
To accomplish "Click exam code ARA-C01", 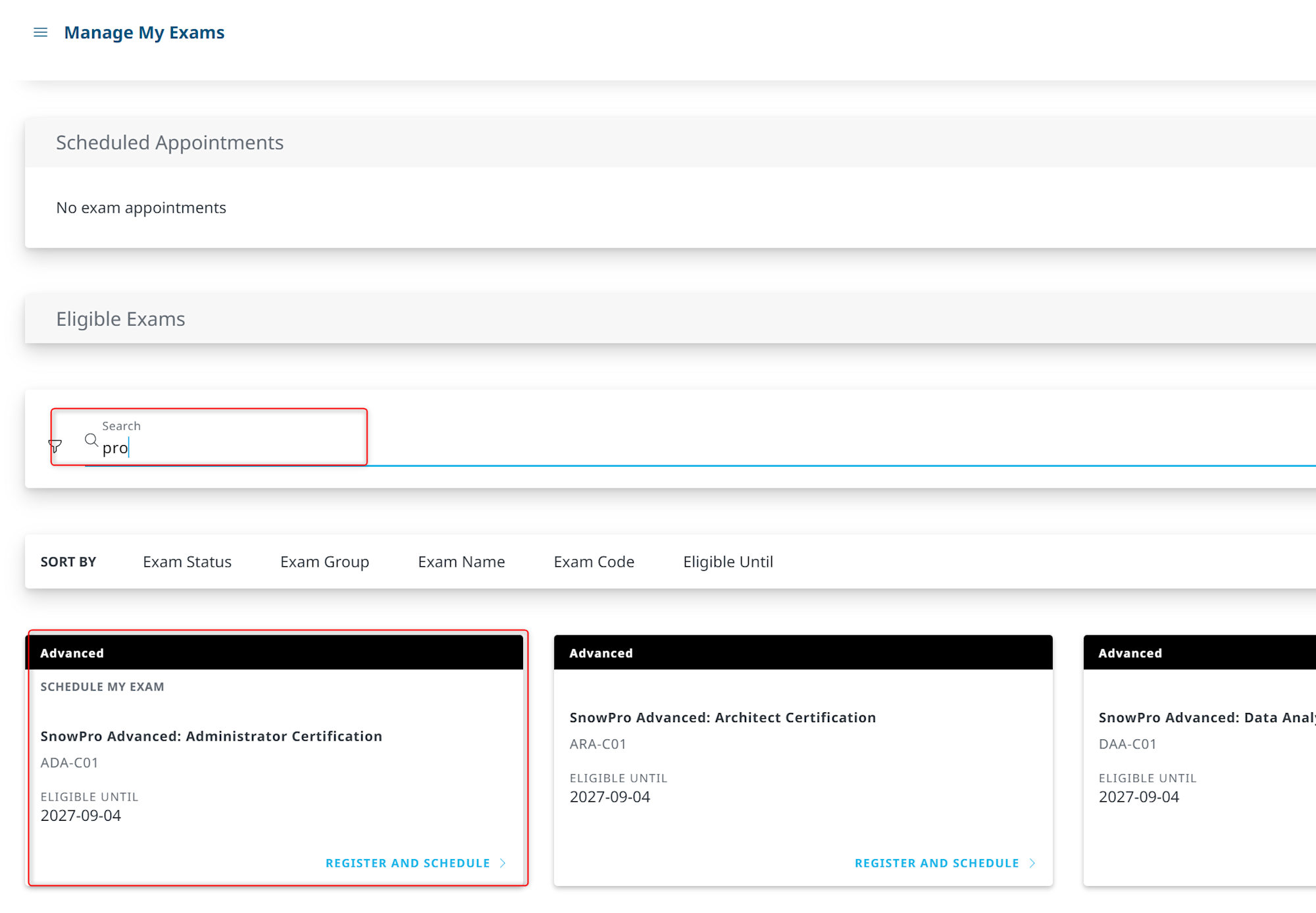I will click(x=597, y=744).
